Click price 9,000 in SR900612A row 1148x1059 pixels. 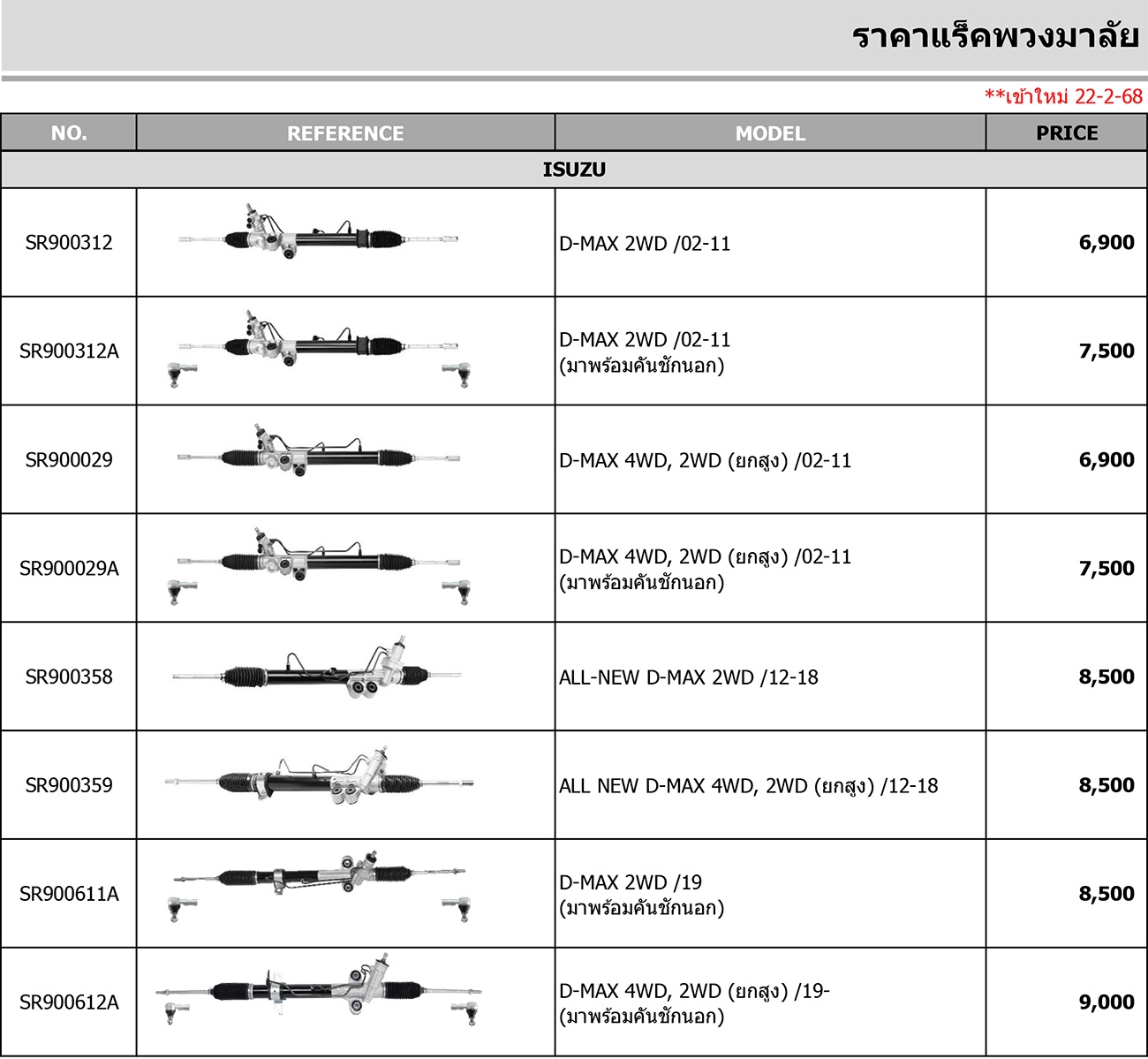pyautogui.click(x=1106, y=1002)
